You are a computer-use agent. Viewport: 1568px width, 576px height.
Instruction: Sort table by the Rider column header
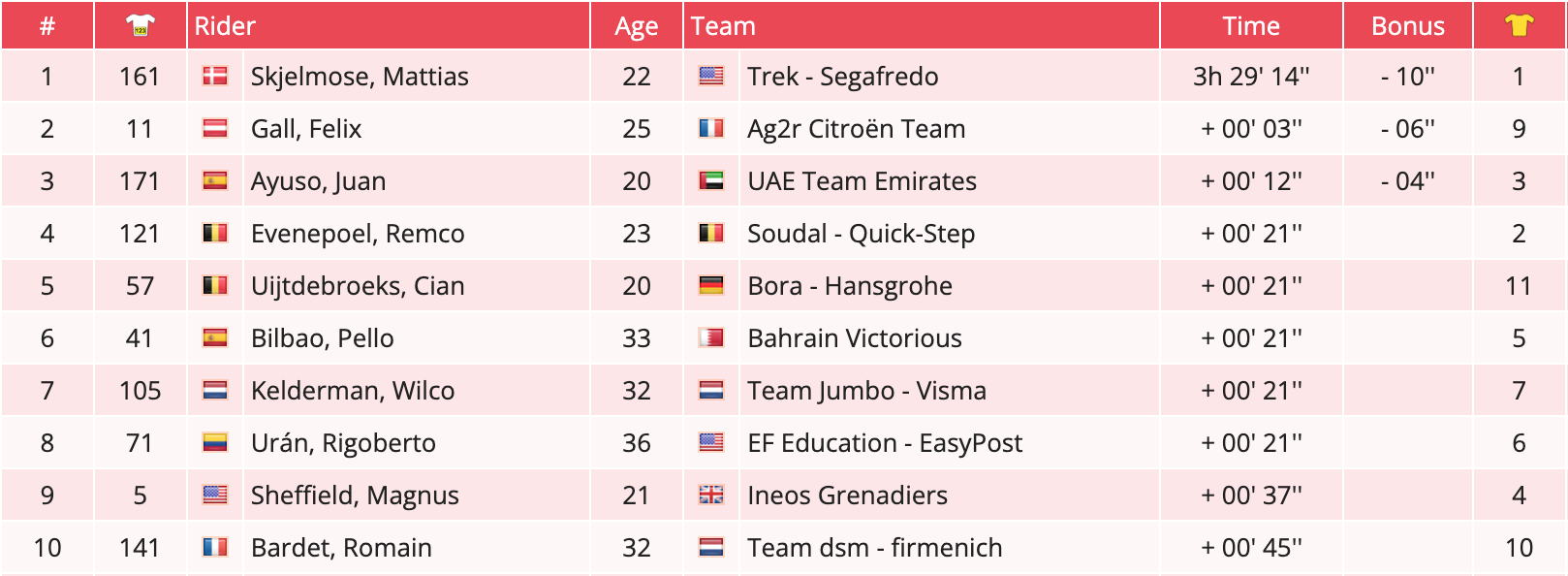225,26
